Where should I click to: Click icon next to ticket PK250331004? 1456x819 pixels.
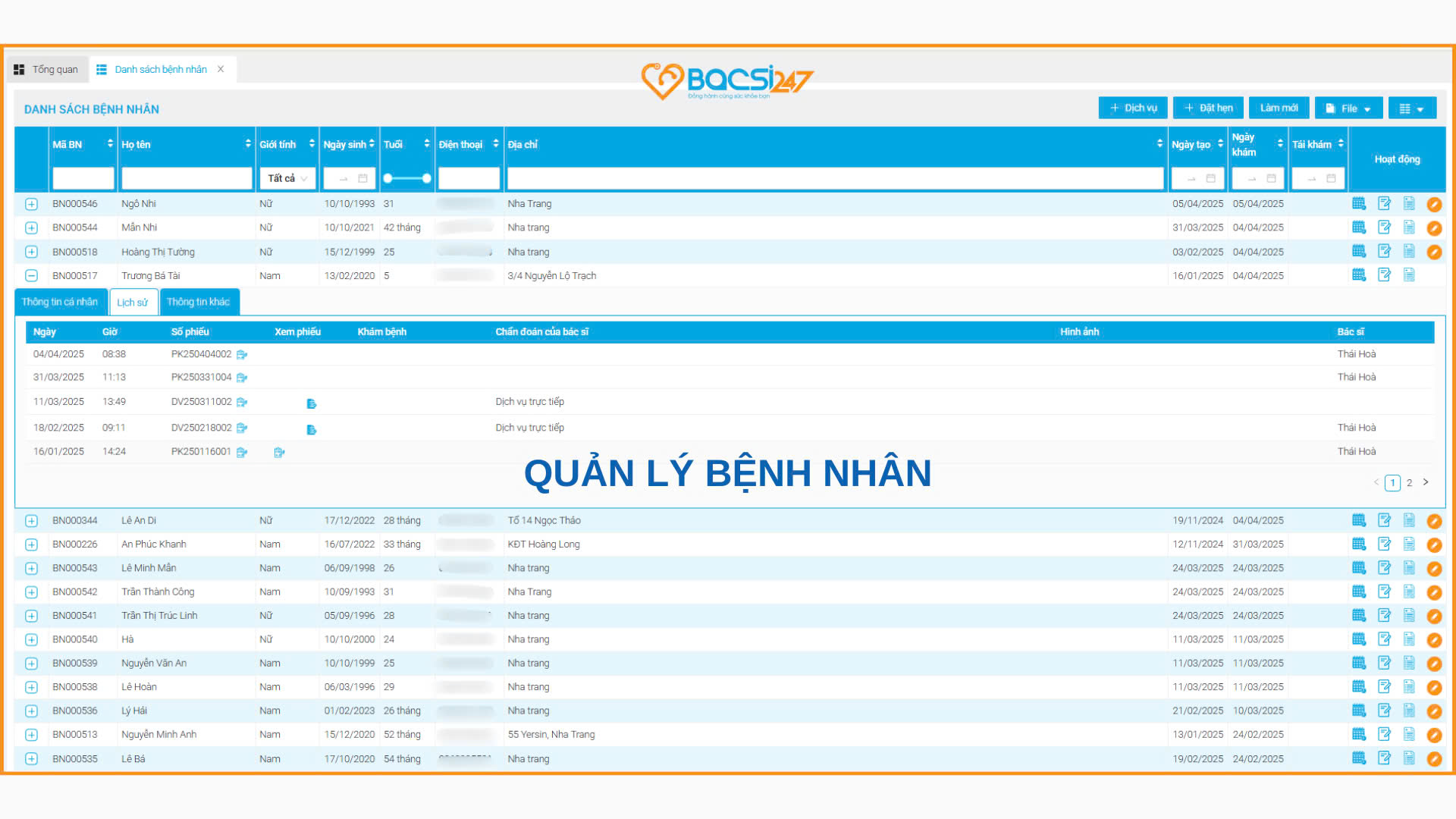coord(242,378)
